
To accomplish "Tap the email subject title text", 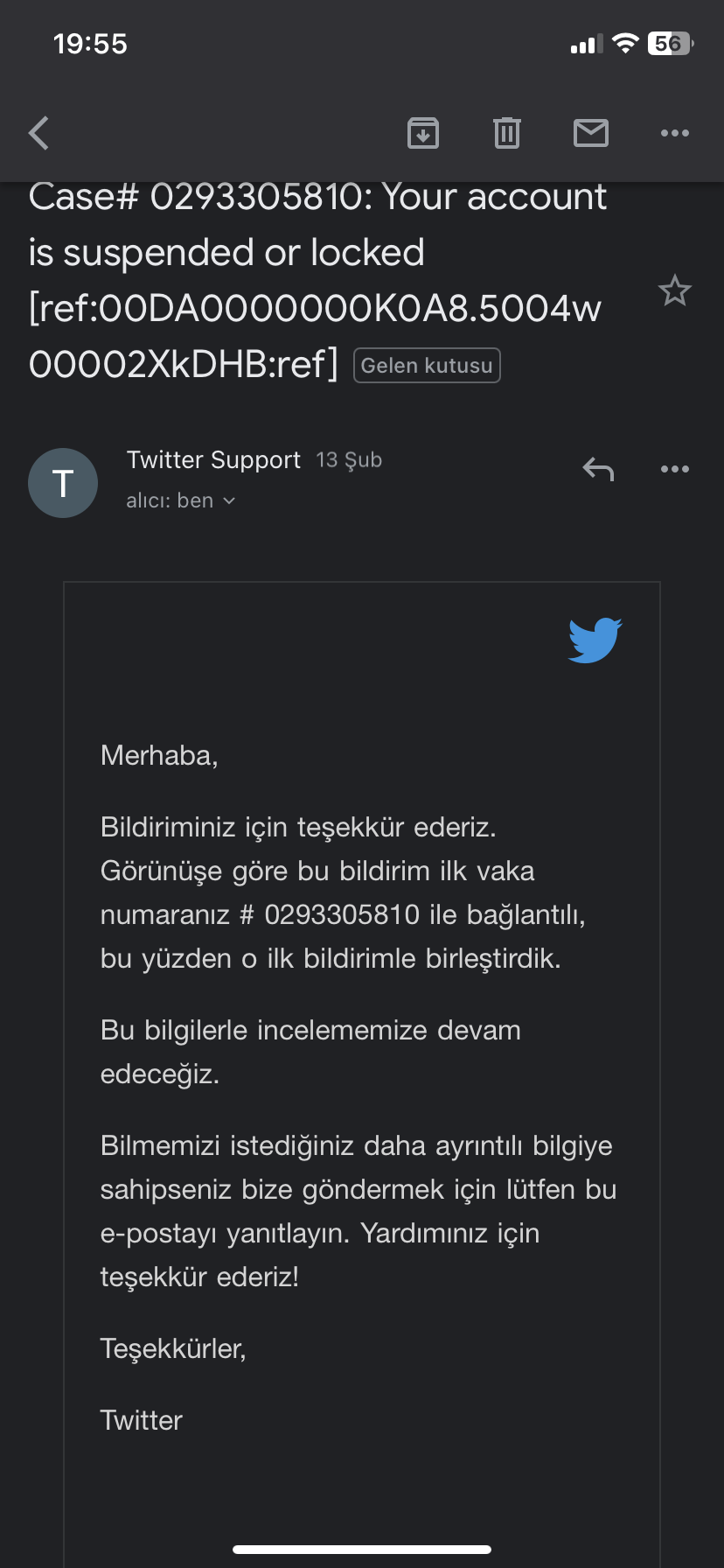I will click(x=317, y=280).
